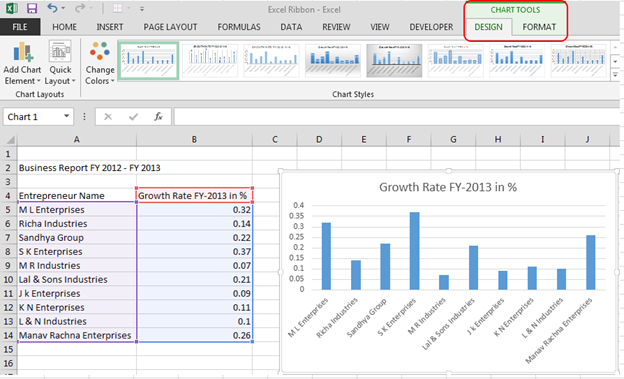Select cell containing value 0.26
This screenshot has width=624, height=379.
click(194, 335)
